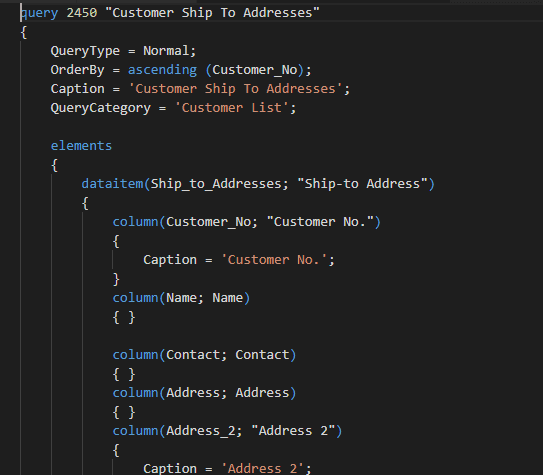Click the second 'Name' in column(Name; Name)
This screenshot has width=543, height=475.
pyautogui.click(x=228, y=298)
